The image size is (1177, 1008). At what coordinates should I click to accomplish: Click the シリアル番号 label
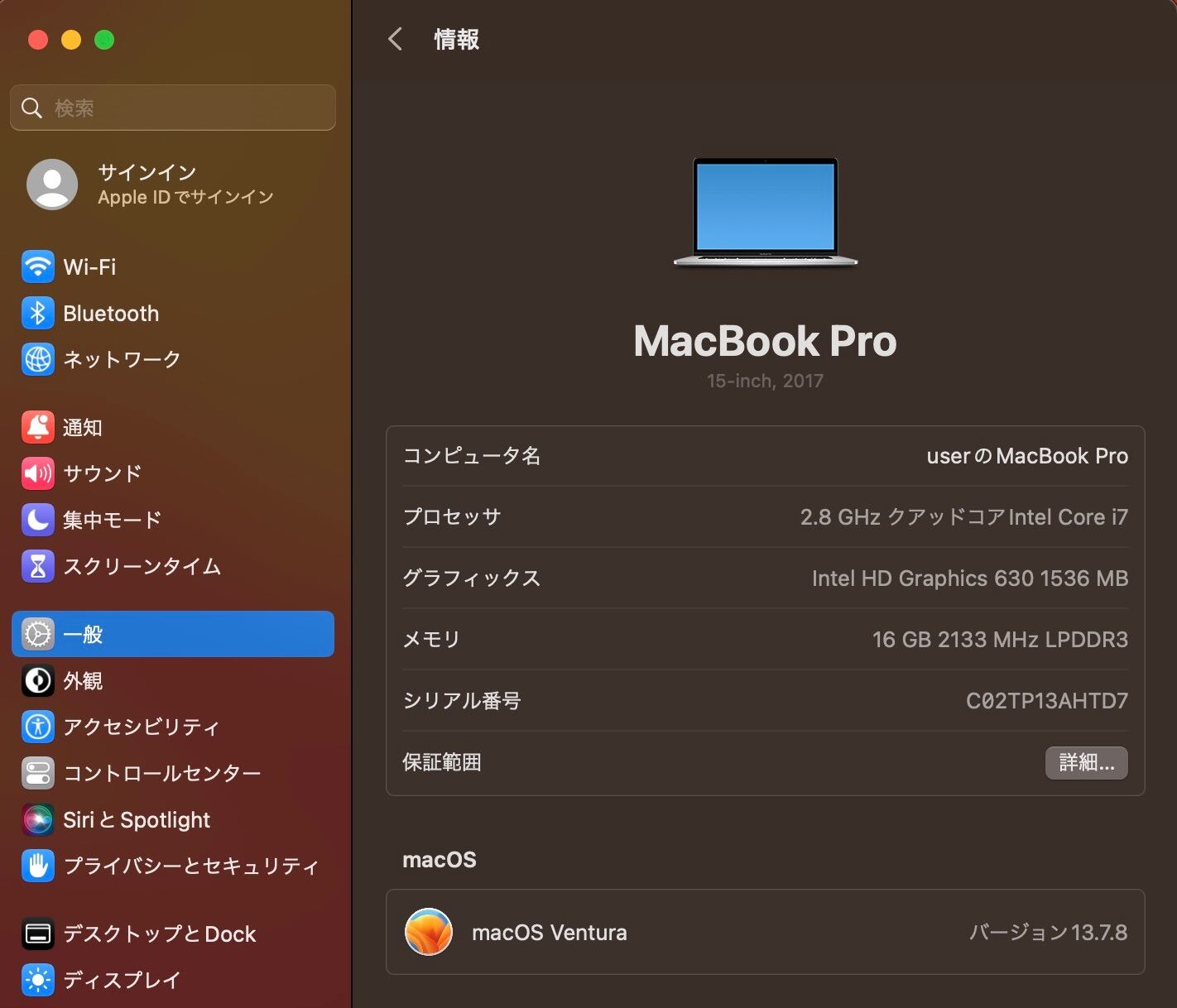click(x=462, y=701)
